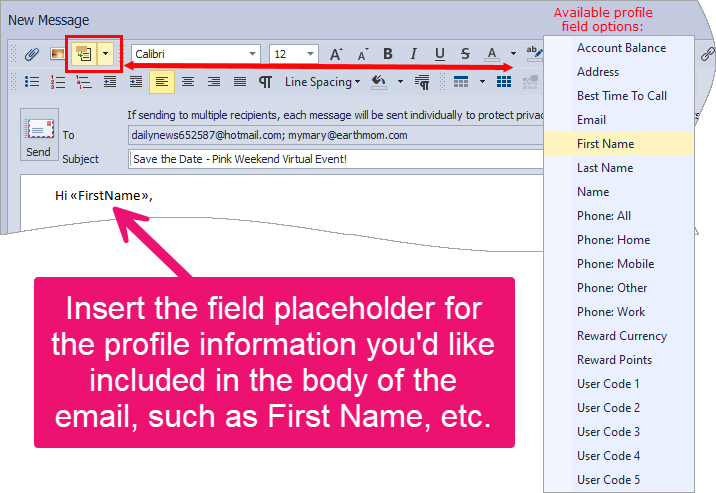Toggle italic formatting
Screen dimensions: 716x493
pos(413,54)
